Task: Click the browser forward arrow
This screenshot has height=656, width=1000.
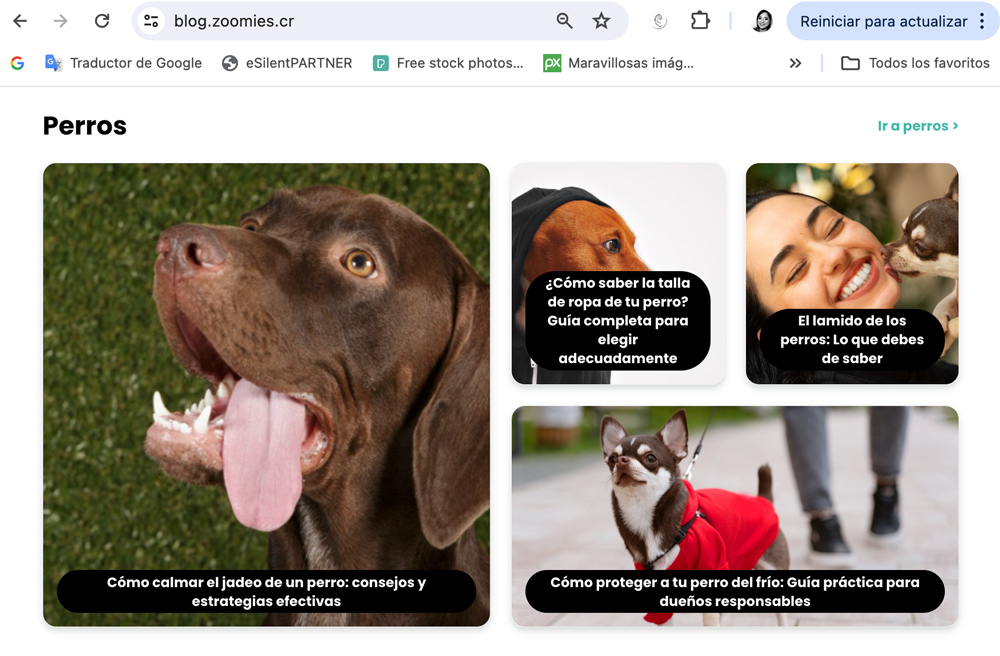Action: pos(61,21)
